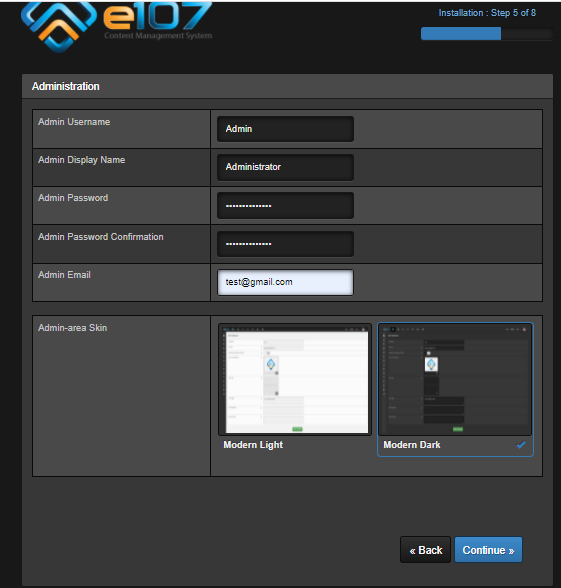
Task: Focus the Admin Display Name field
Action: (x=285, y=167)
